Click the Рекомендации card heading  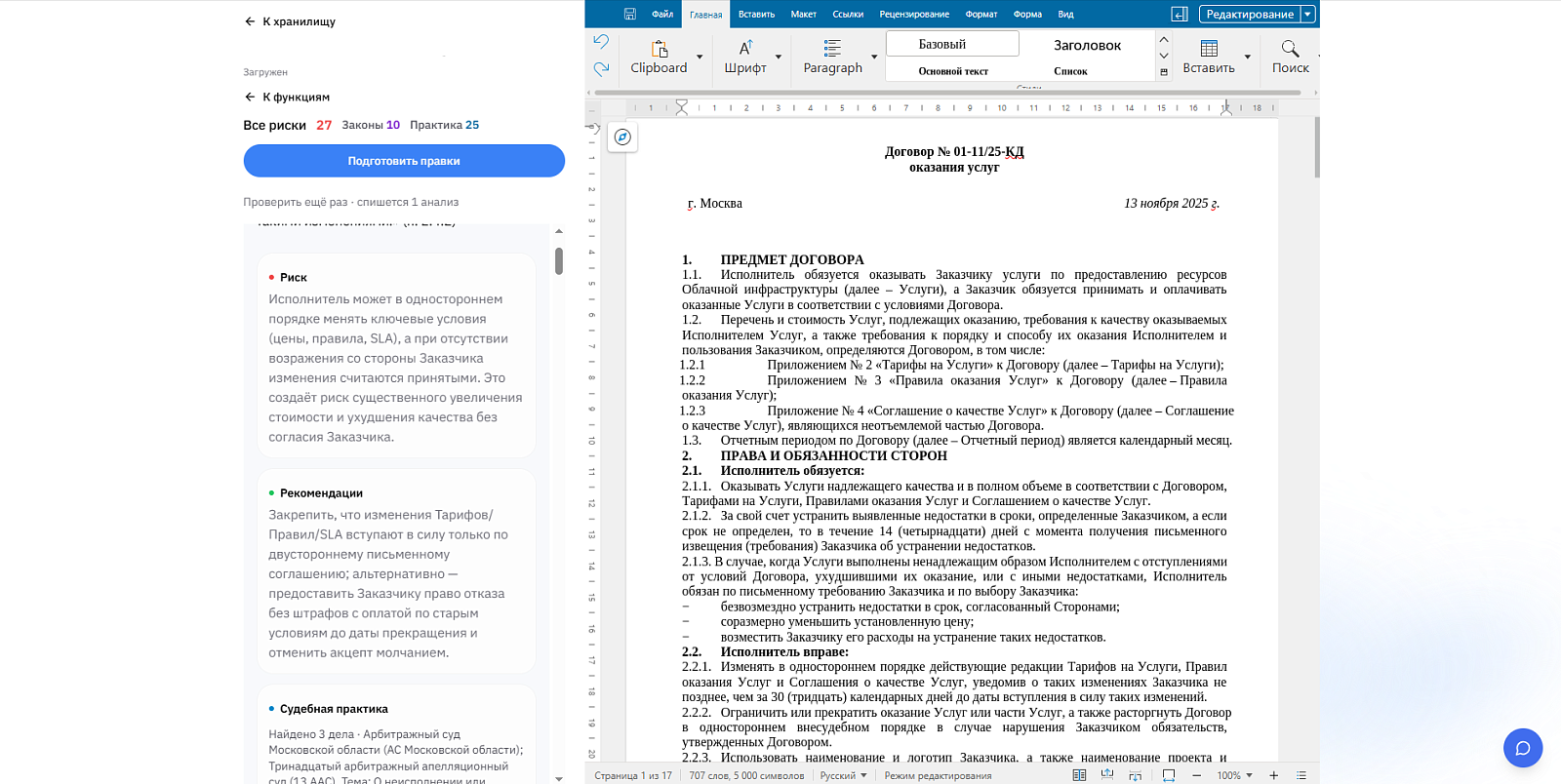click(321, 493)
